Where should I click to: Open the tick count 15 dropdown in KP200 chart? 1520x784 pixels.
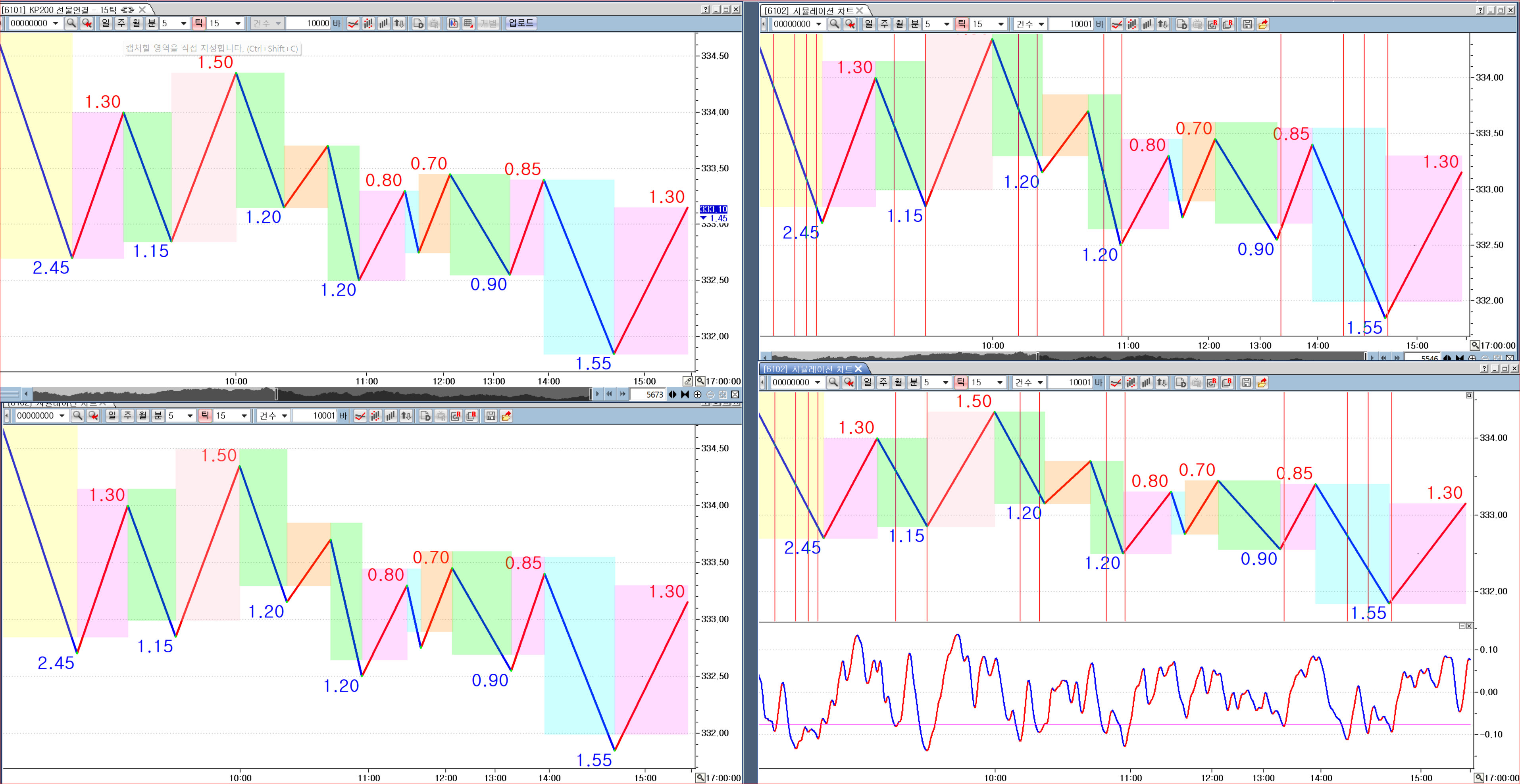coord(238,23)
